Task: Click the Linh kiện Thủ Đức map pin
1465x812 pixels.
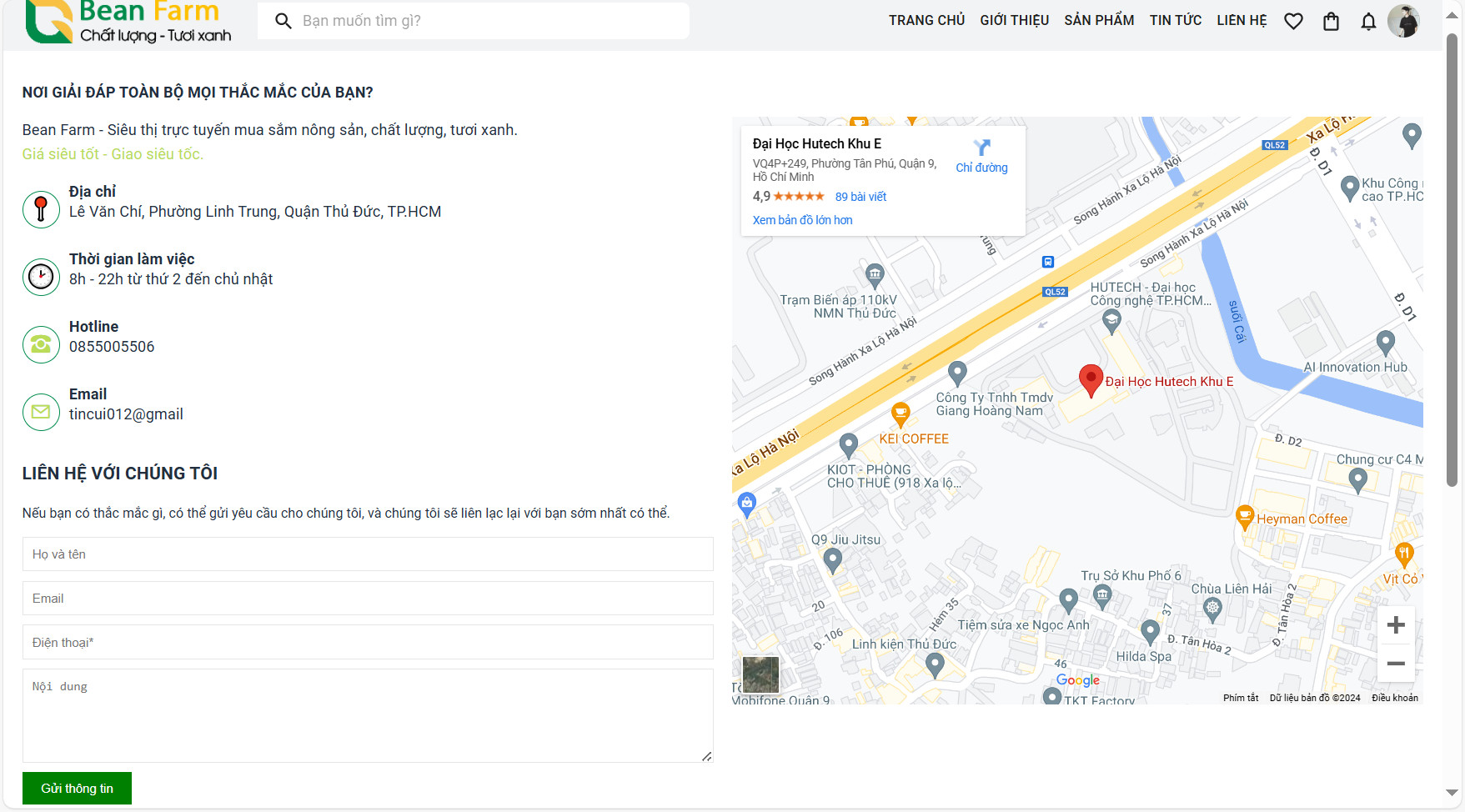Action: (x=935, y=665)
